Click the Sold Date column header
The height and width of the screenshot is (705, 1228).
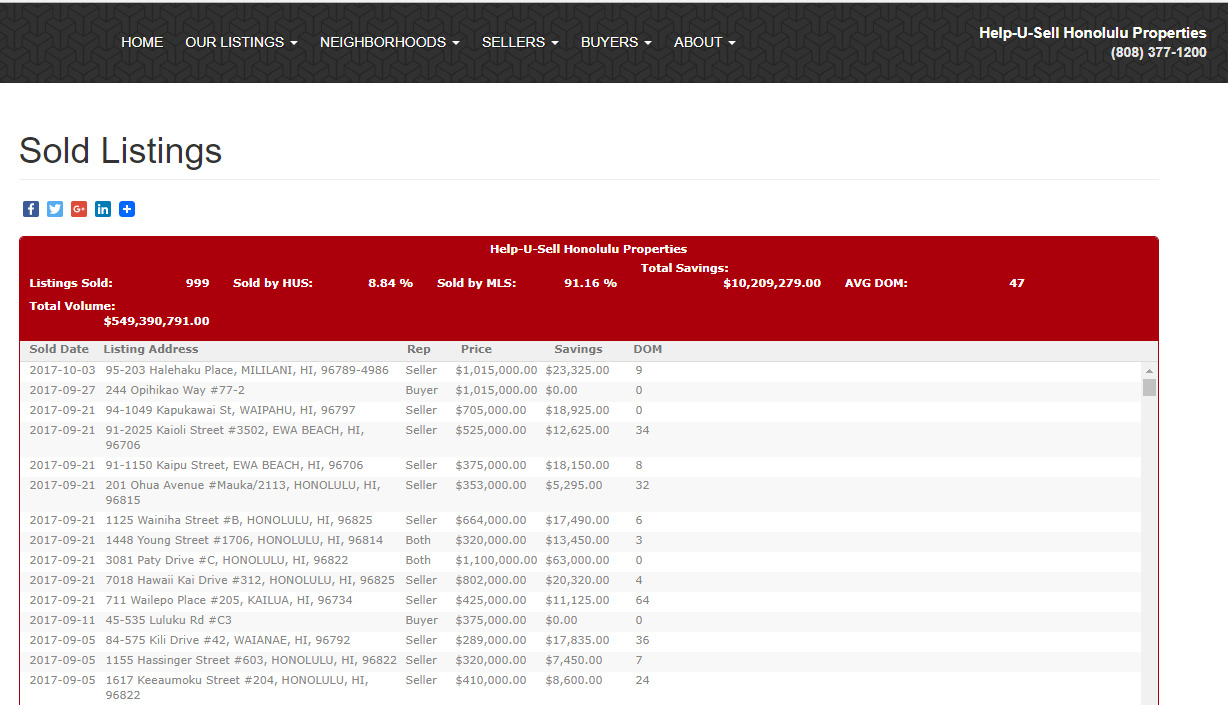click(x=59, y=349)
